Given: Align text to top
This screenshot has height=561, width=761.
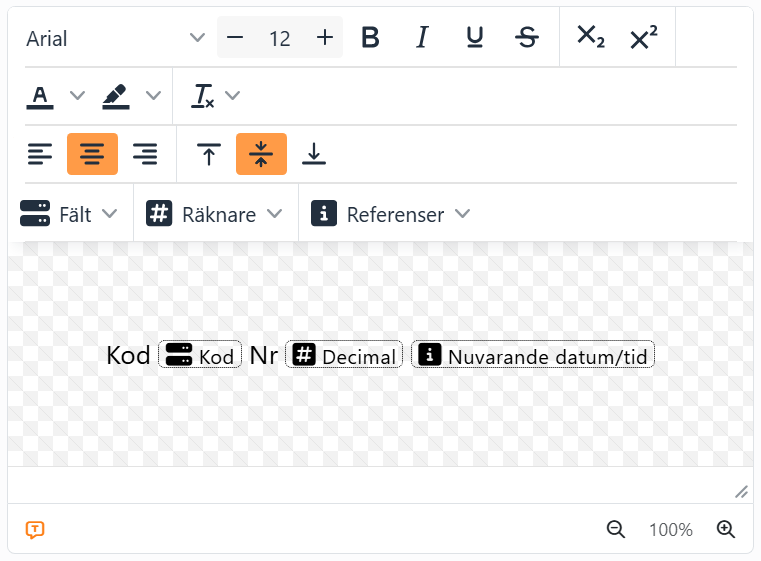Looking at the screenshot, I should (x=209, y=154).
